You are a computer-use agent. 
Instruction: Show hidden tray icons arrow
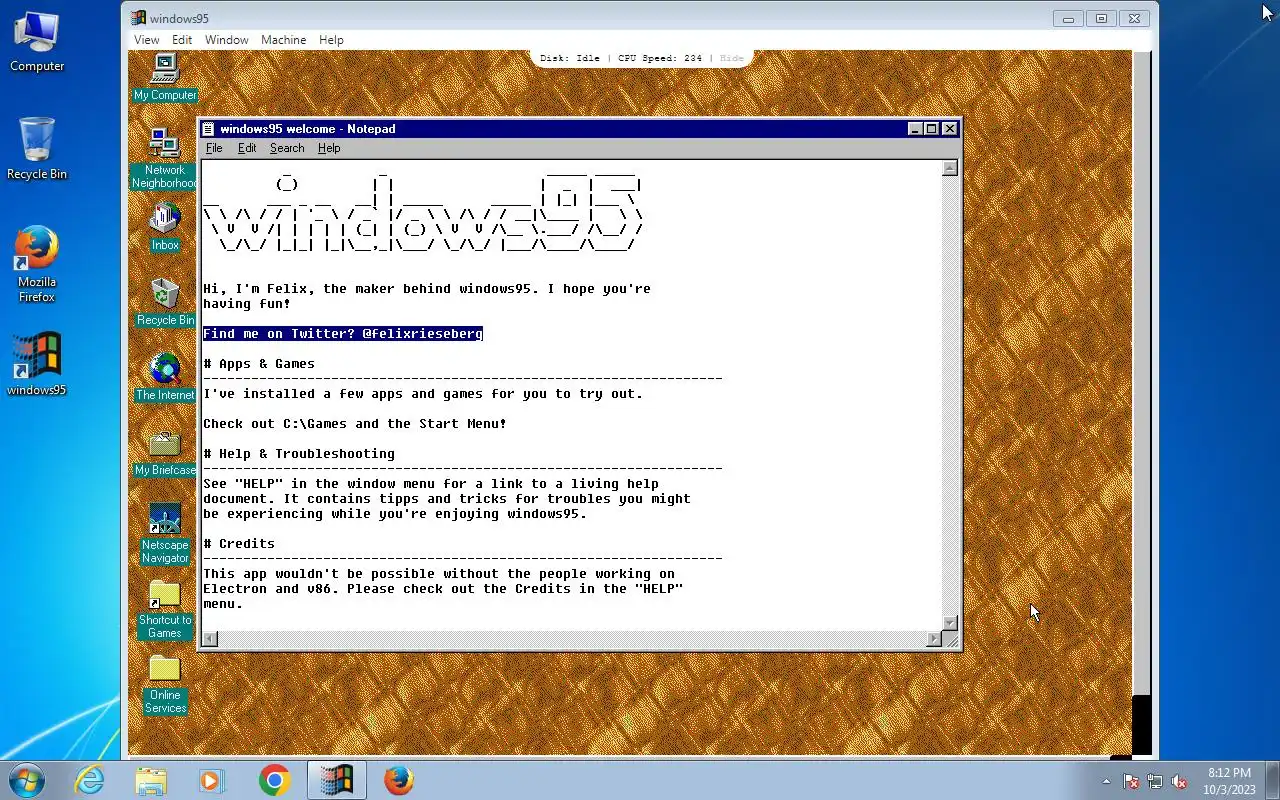click(x=1106, y=782)
